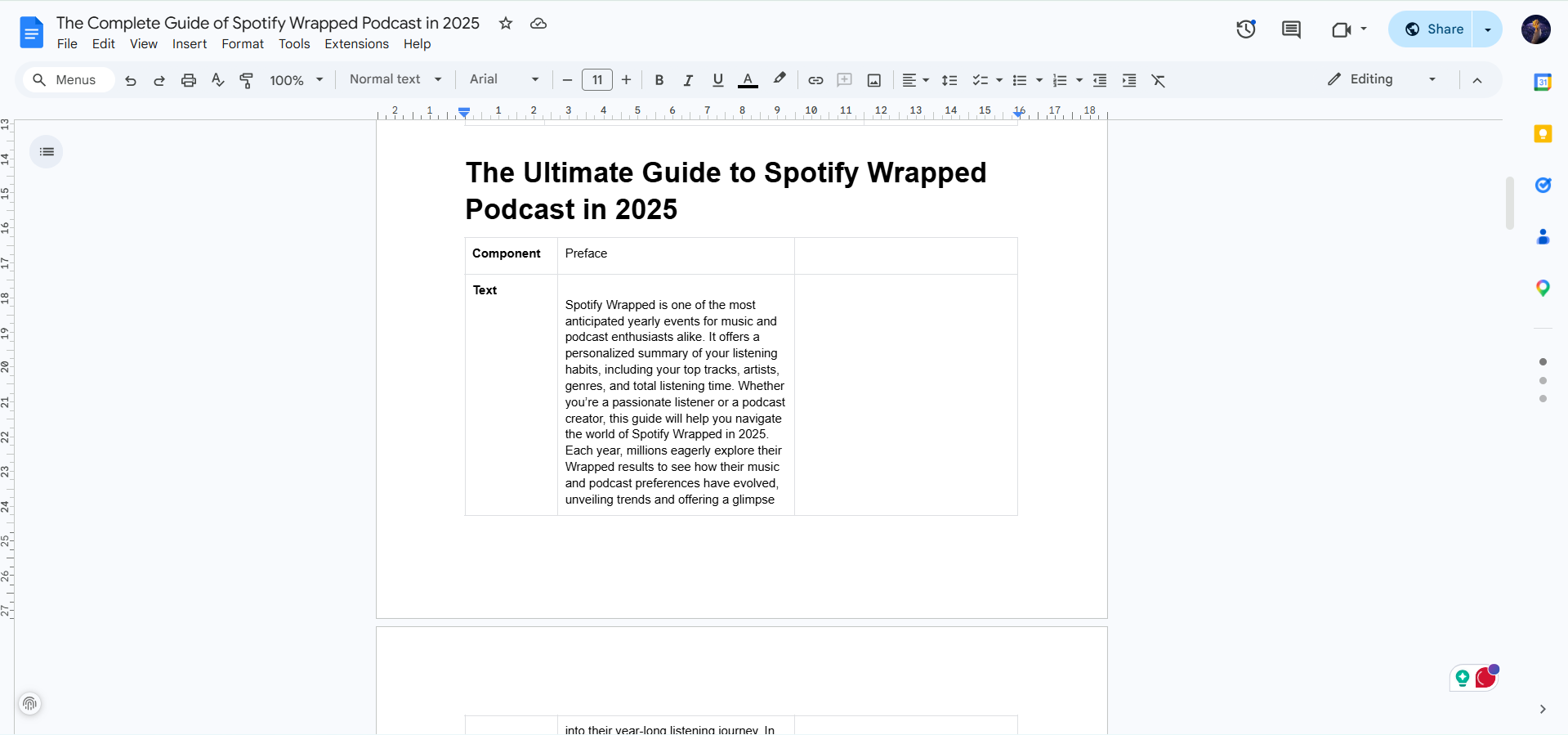This screenshot has width=1568, height=735.
Task: Click the left indent ruler marker
Action: tap(464, 113)
